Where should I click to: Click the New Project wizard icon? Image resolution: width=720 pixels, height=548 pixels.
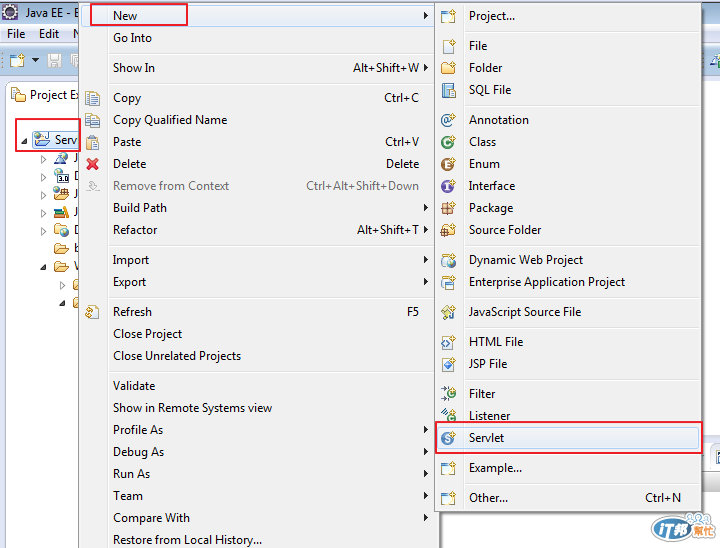tap(448, 17)
